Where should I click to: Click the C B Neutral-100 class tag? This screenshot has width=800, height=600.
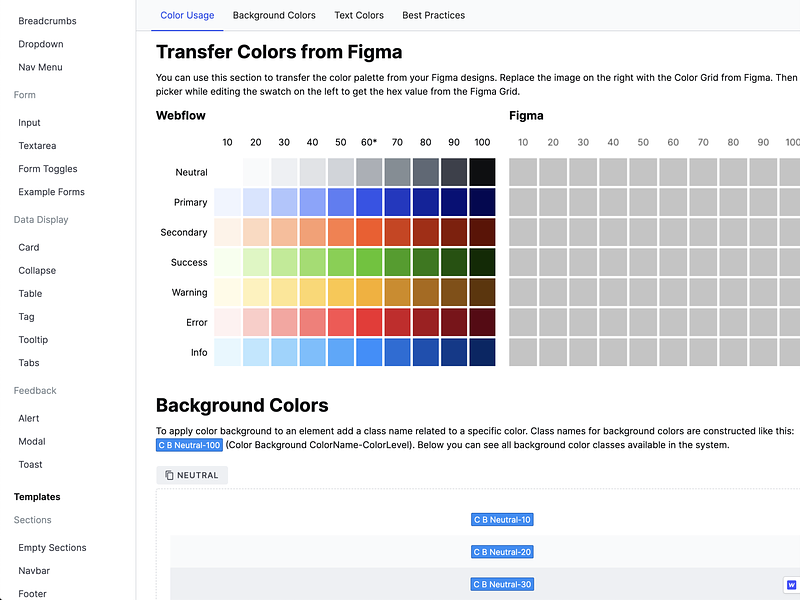(x=189, y=445)
